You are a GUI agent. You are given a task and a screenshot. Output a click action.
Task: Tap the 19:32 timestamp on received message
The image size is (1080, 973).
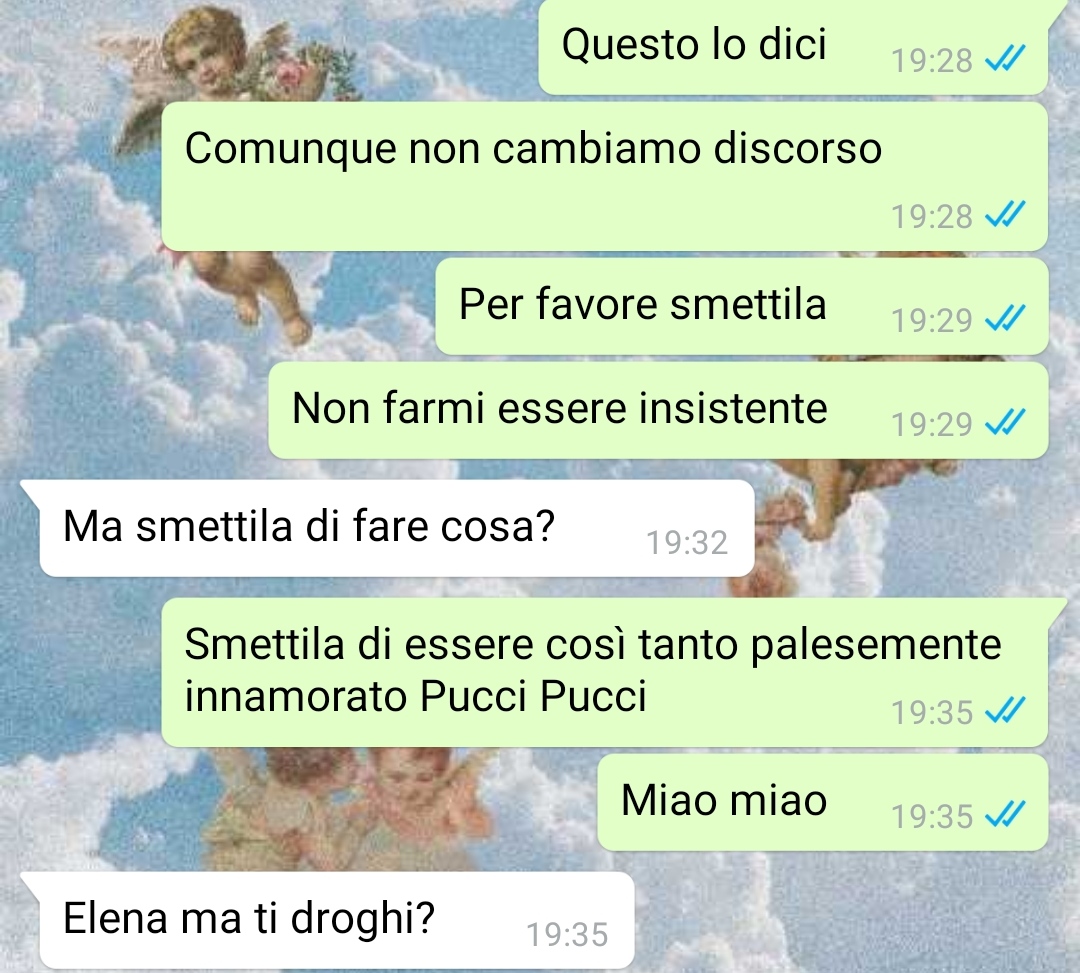click(x=687, y=543)
